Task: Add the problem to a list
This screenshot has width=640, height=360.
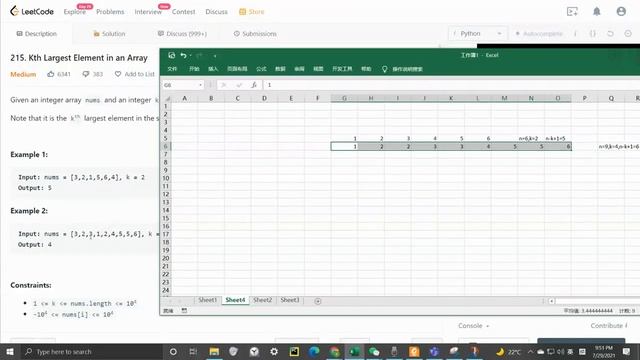Action: (x=134, y=74)
